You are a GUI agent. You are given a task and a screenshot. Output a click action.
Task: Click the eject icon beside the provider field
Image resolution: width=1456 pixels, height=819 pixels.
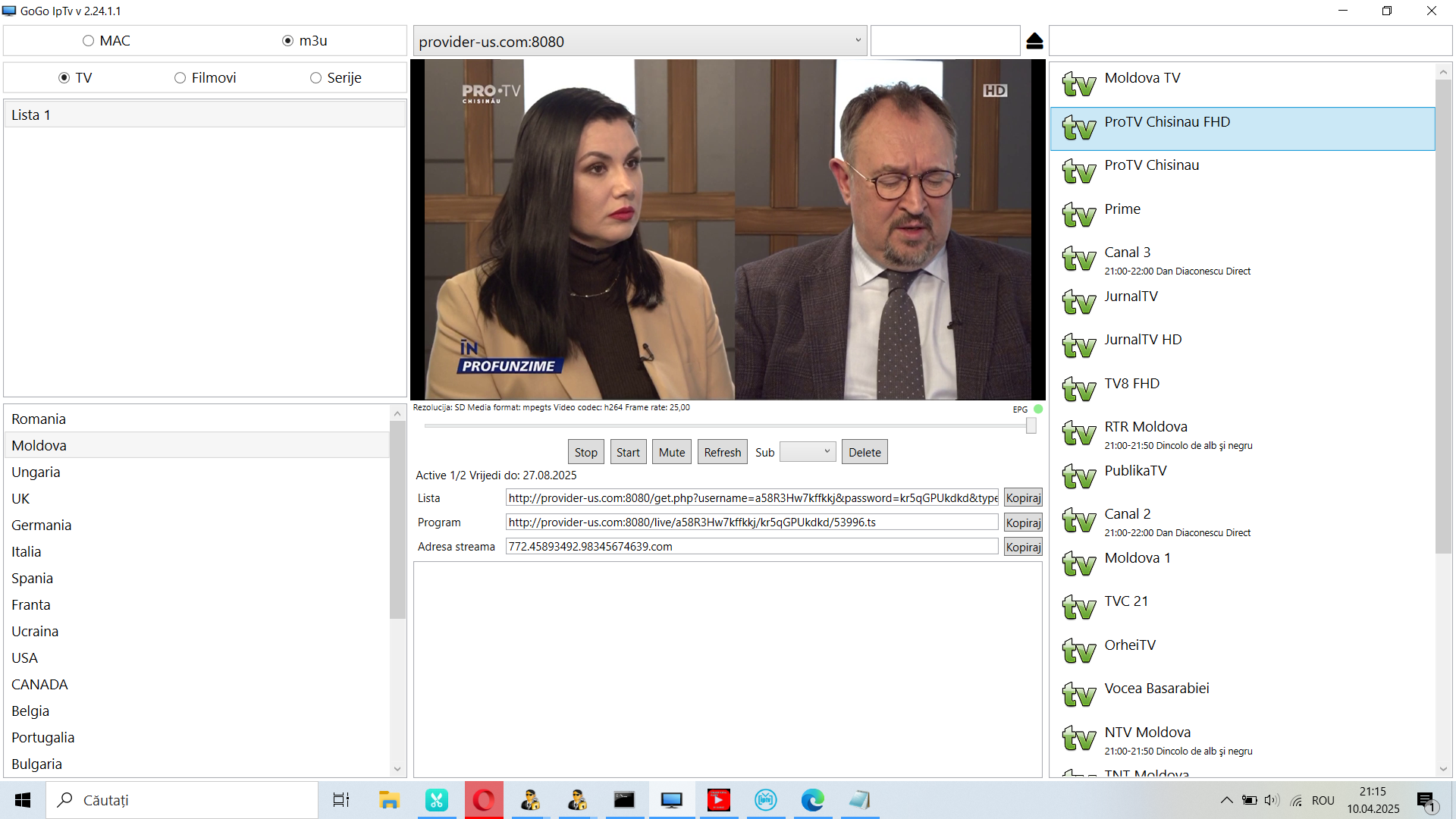1034,41
